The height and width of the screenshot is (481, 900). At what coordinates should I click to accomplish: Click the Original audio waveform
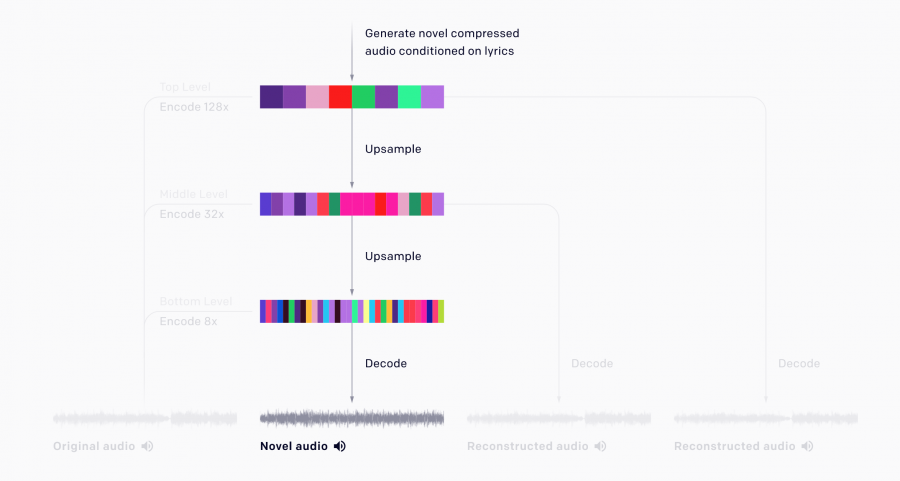click(145, 418)
